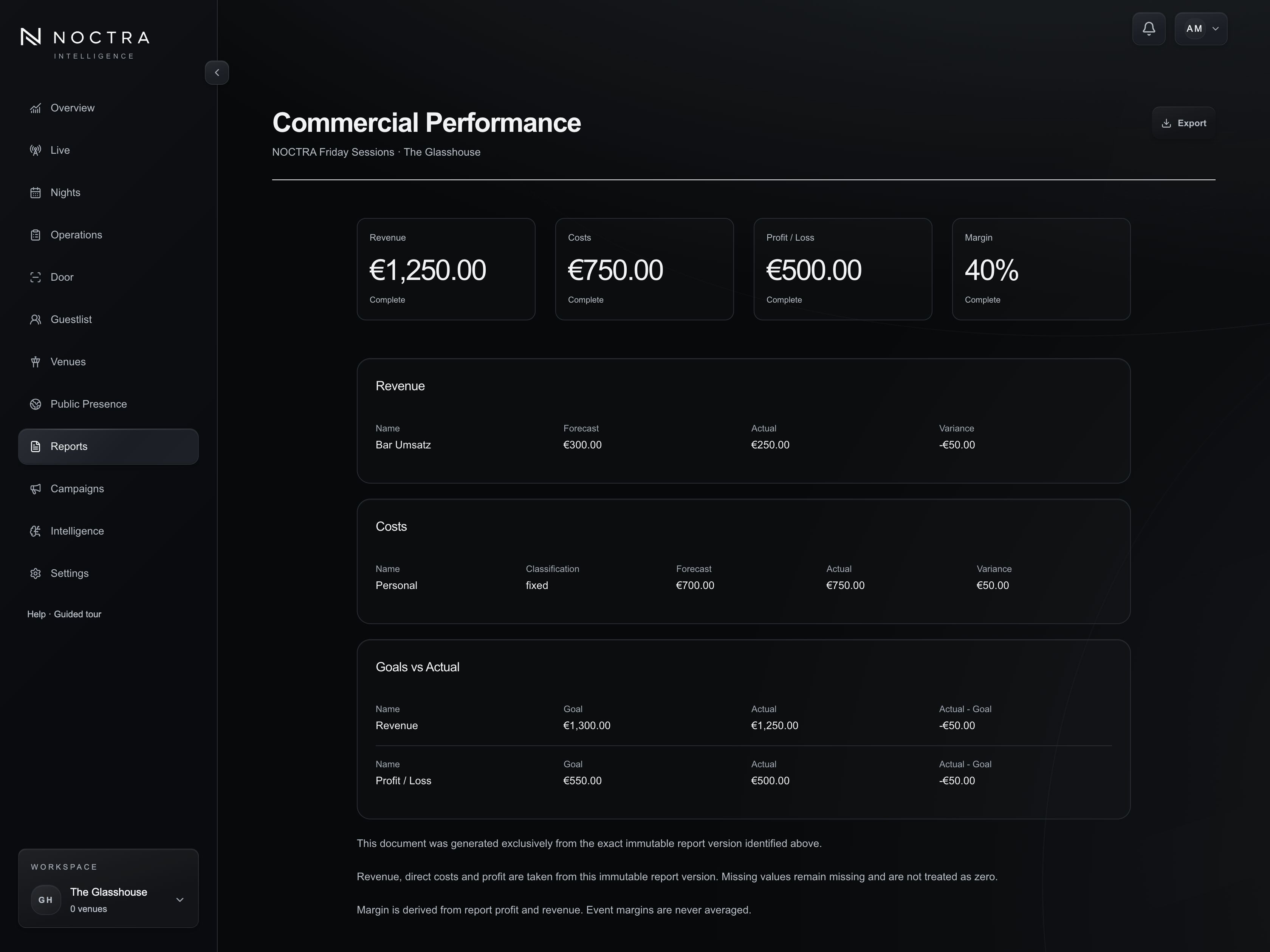Click the Guestlist people icon

pos(36,320)
